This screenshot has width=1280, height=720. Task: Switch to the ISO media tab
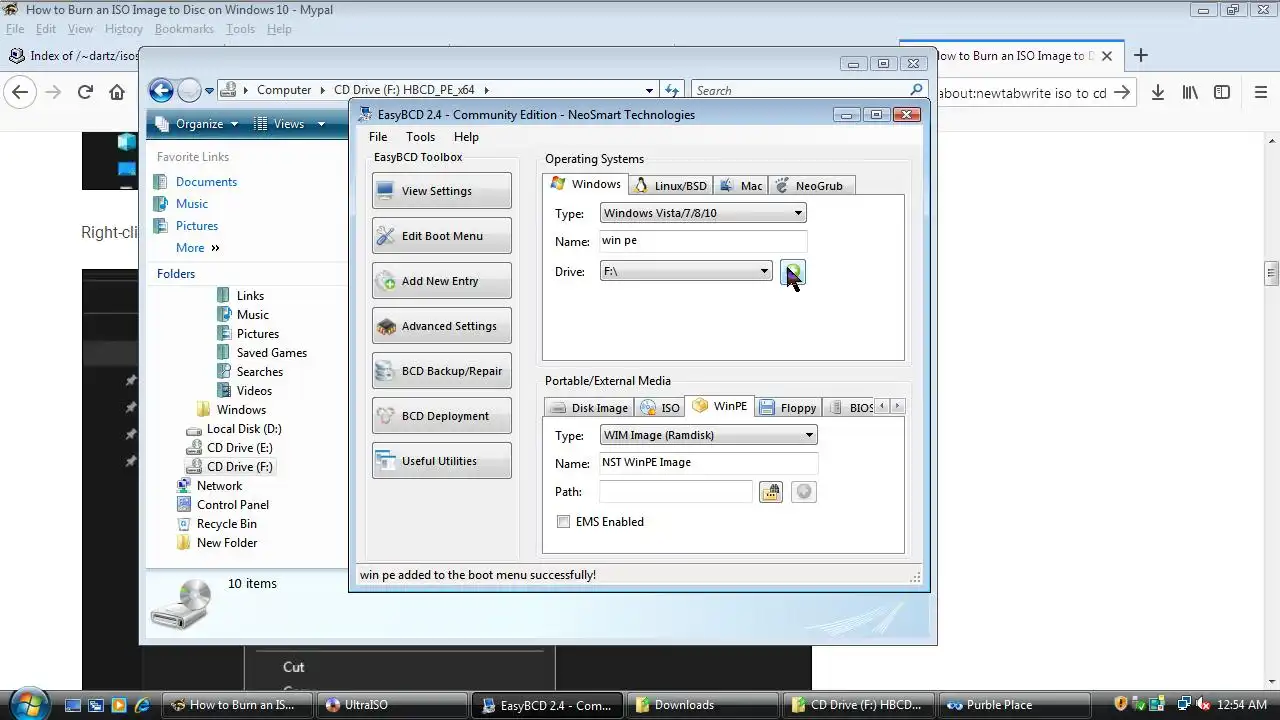tap(661, 408)
